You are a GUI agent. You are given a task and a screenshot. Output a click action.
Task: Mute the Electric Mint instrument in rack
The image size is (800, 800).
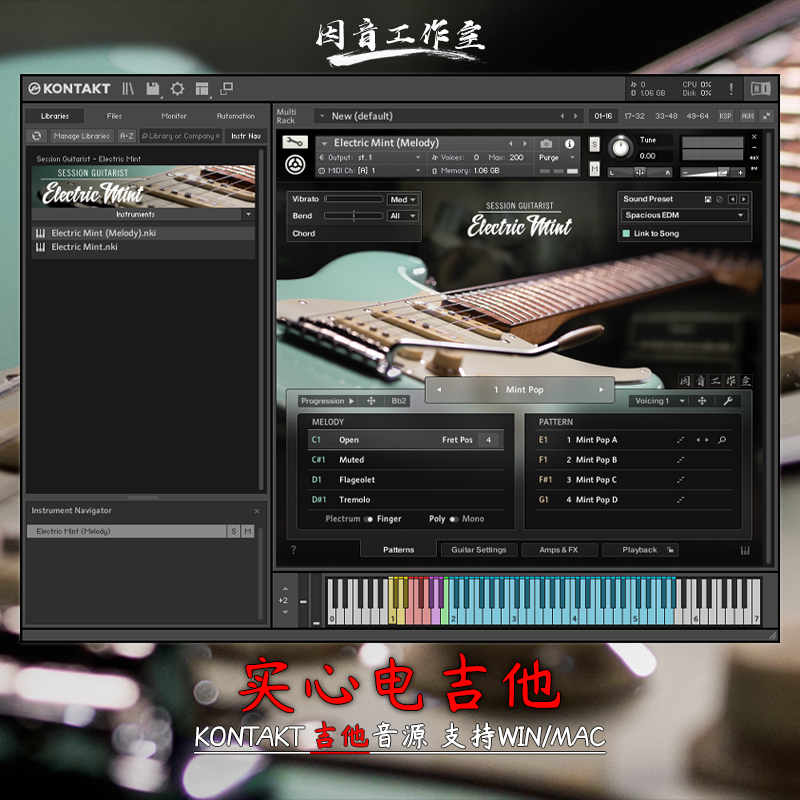(594, 168)
